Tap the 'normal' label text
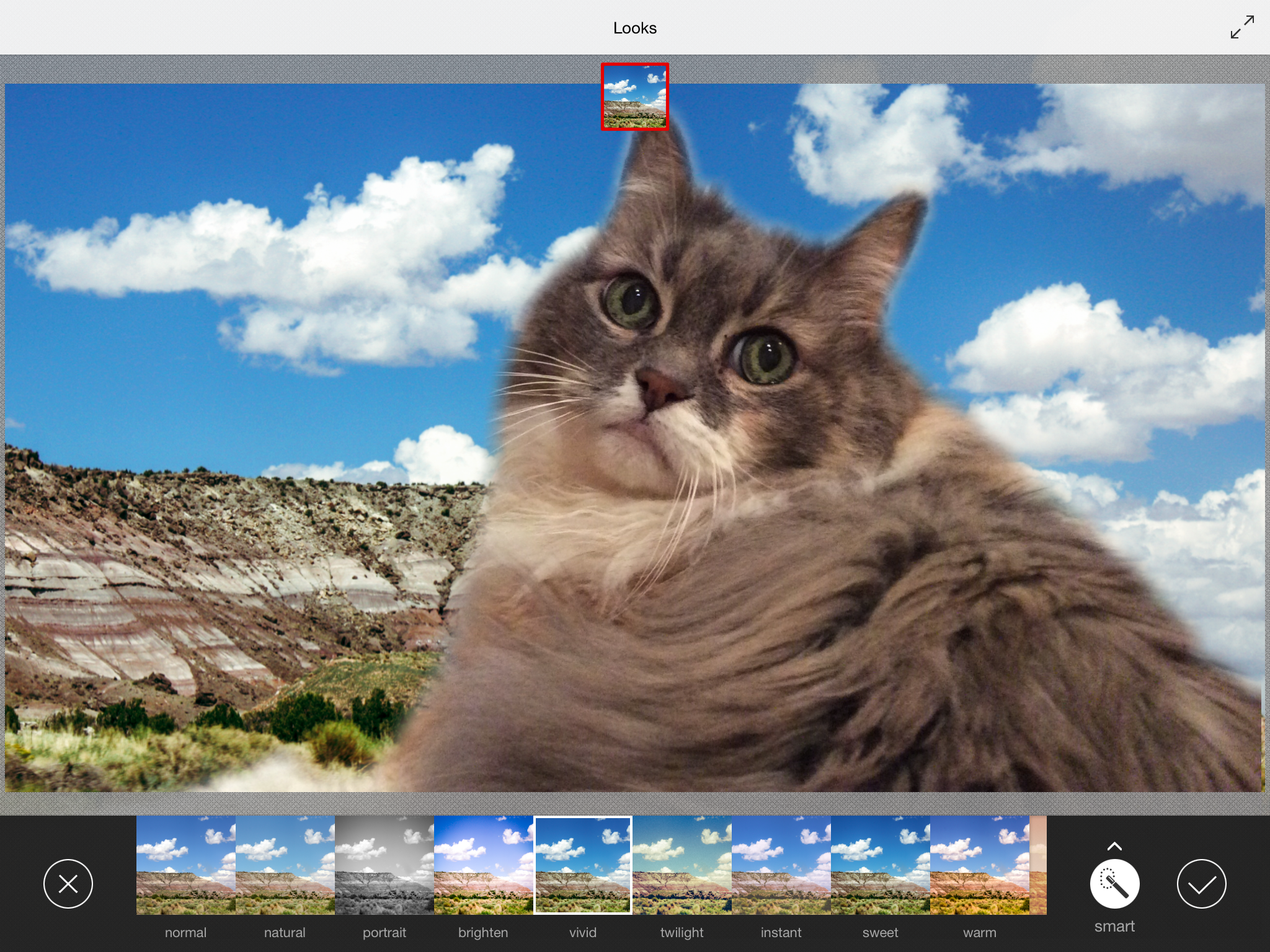The height and width of the screenshot is (952, 1270). tap(186, 933)
